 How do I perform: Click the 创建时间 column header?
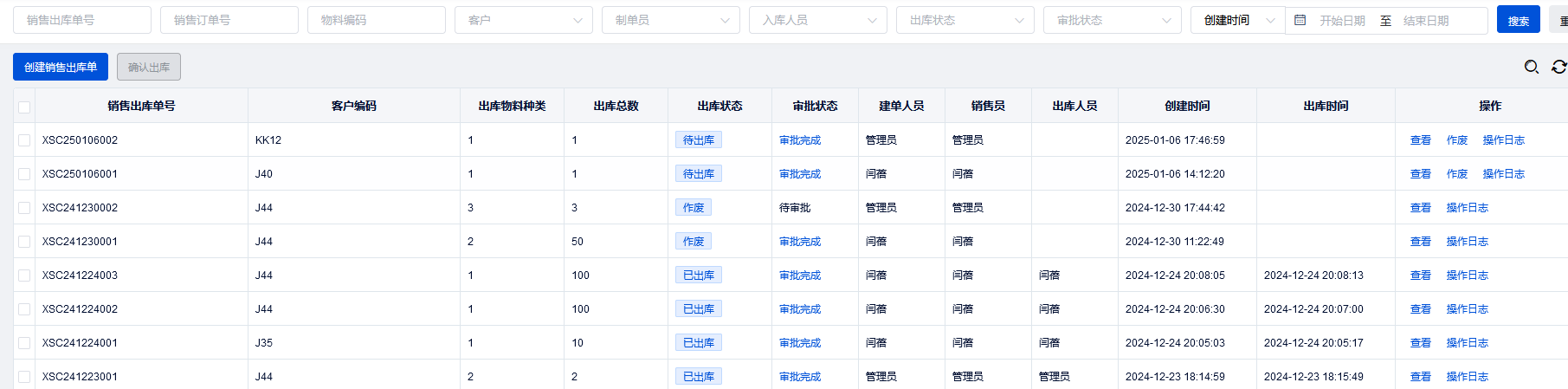(x=1187, y=106)
